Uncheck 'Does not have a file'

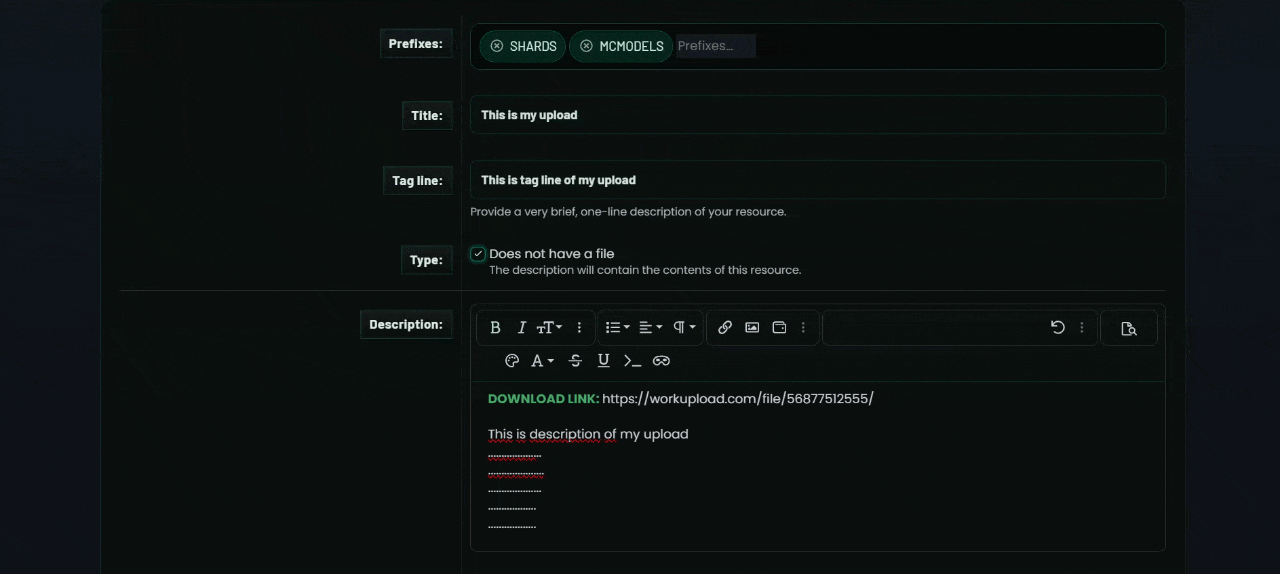[x=478, y=254]
